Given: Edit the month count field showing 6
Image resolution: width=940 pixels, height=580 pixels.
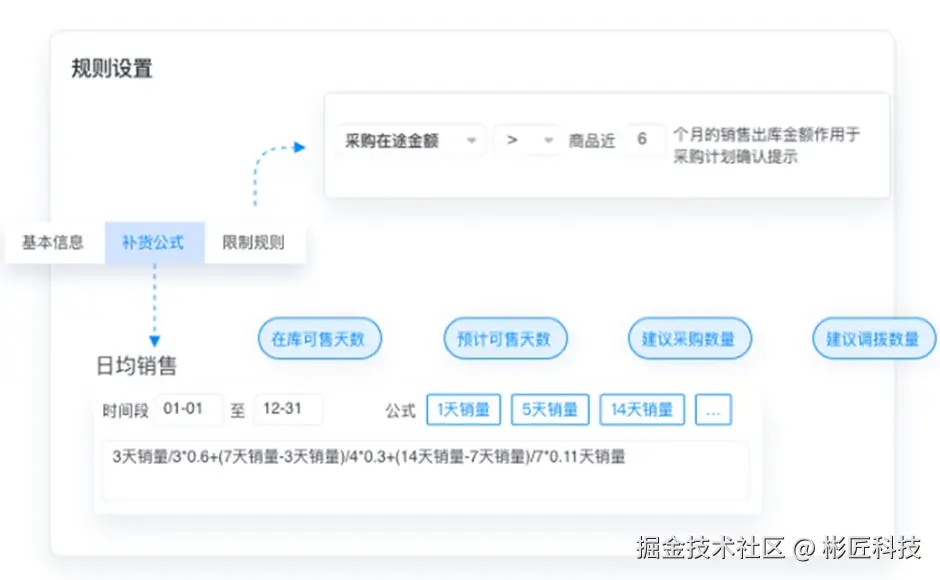Looking at the screenshot, I should coord(646,140).
